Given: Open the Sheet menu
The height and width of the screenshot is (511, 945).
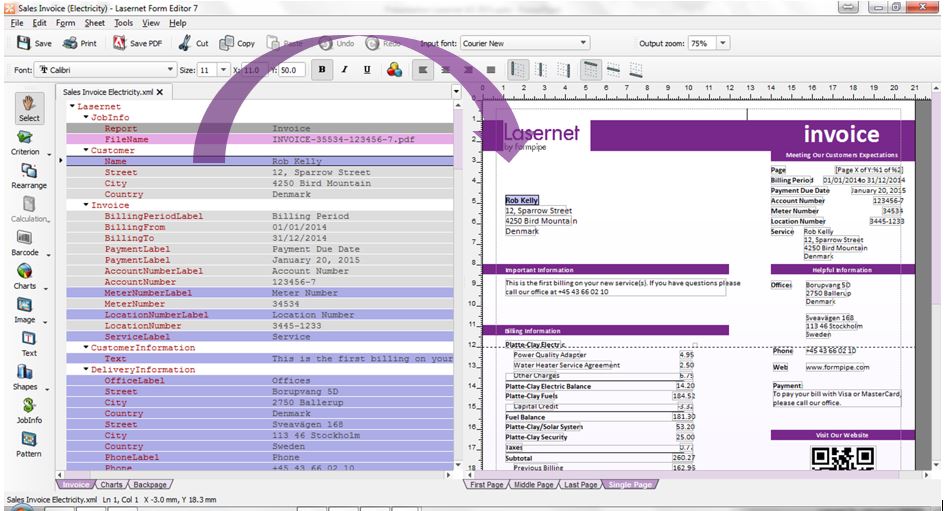Looking at the screenshot, I should [94, 22].
